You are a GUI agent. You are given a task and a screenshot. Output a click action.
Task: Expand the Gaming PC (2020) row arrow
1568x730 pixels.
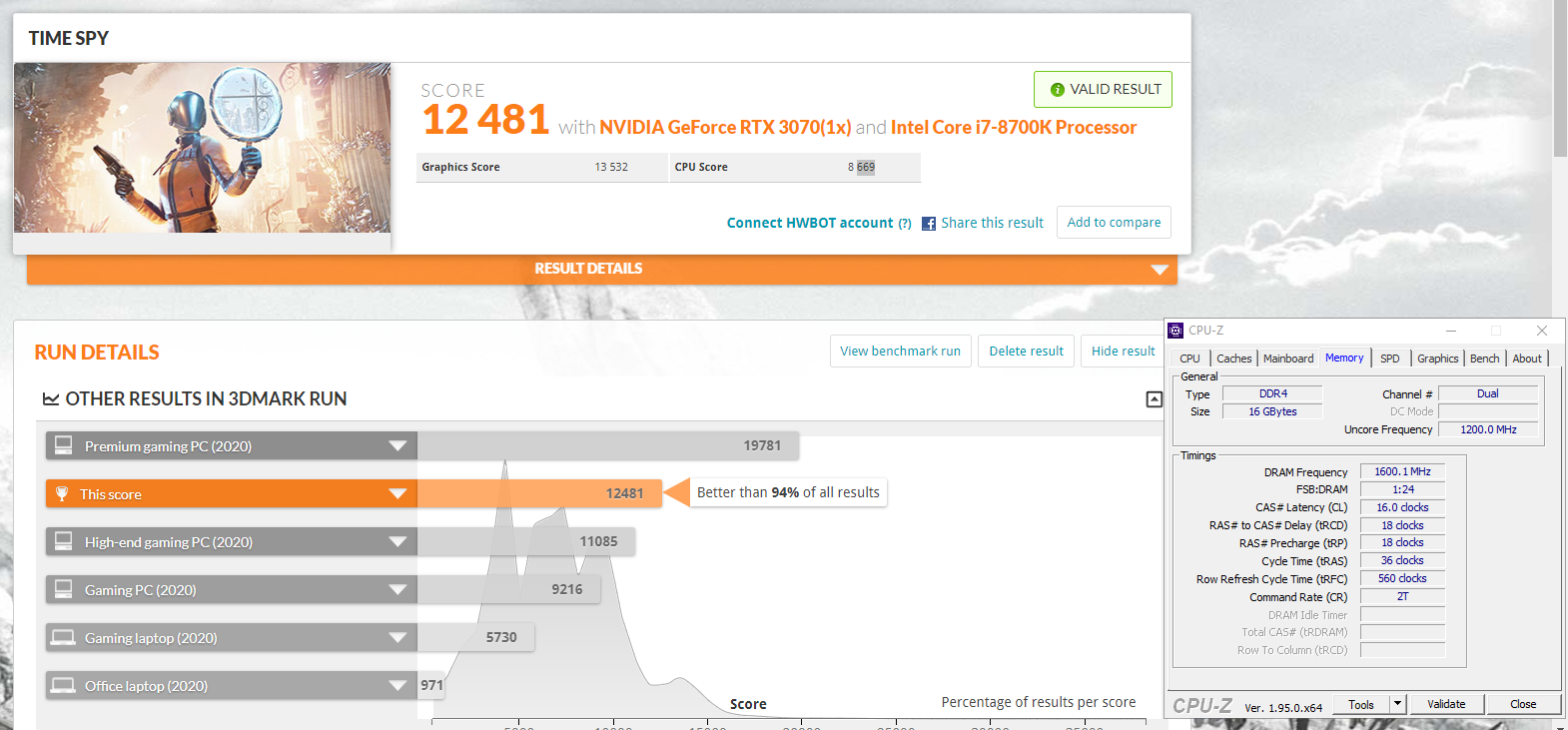tap(397, 590)
